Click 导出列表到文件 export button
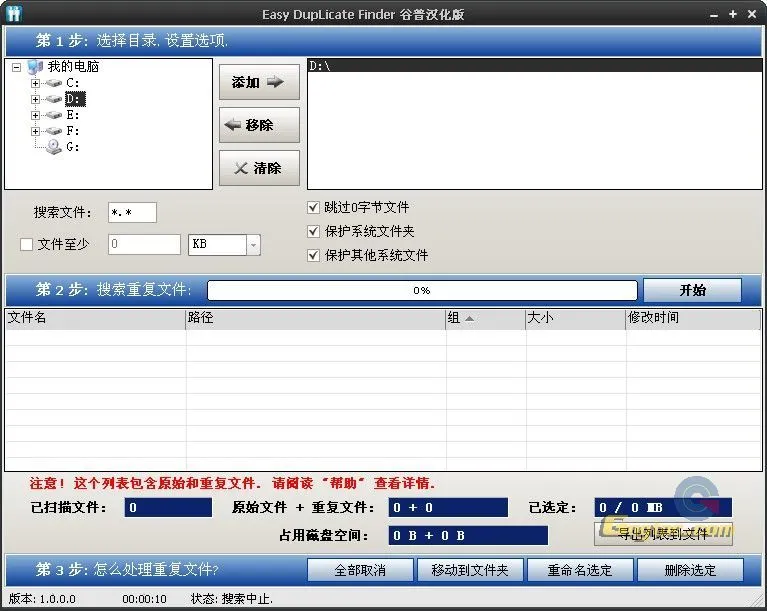Screen dimensions: 767x611 tap(663, 534)
